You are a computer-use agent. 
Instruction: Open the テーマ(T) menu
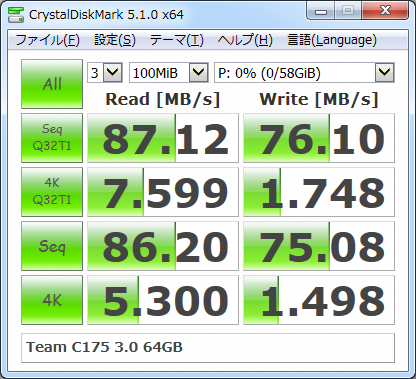click(x=176, y=40)
